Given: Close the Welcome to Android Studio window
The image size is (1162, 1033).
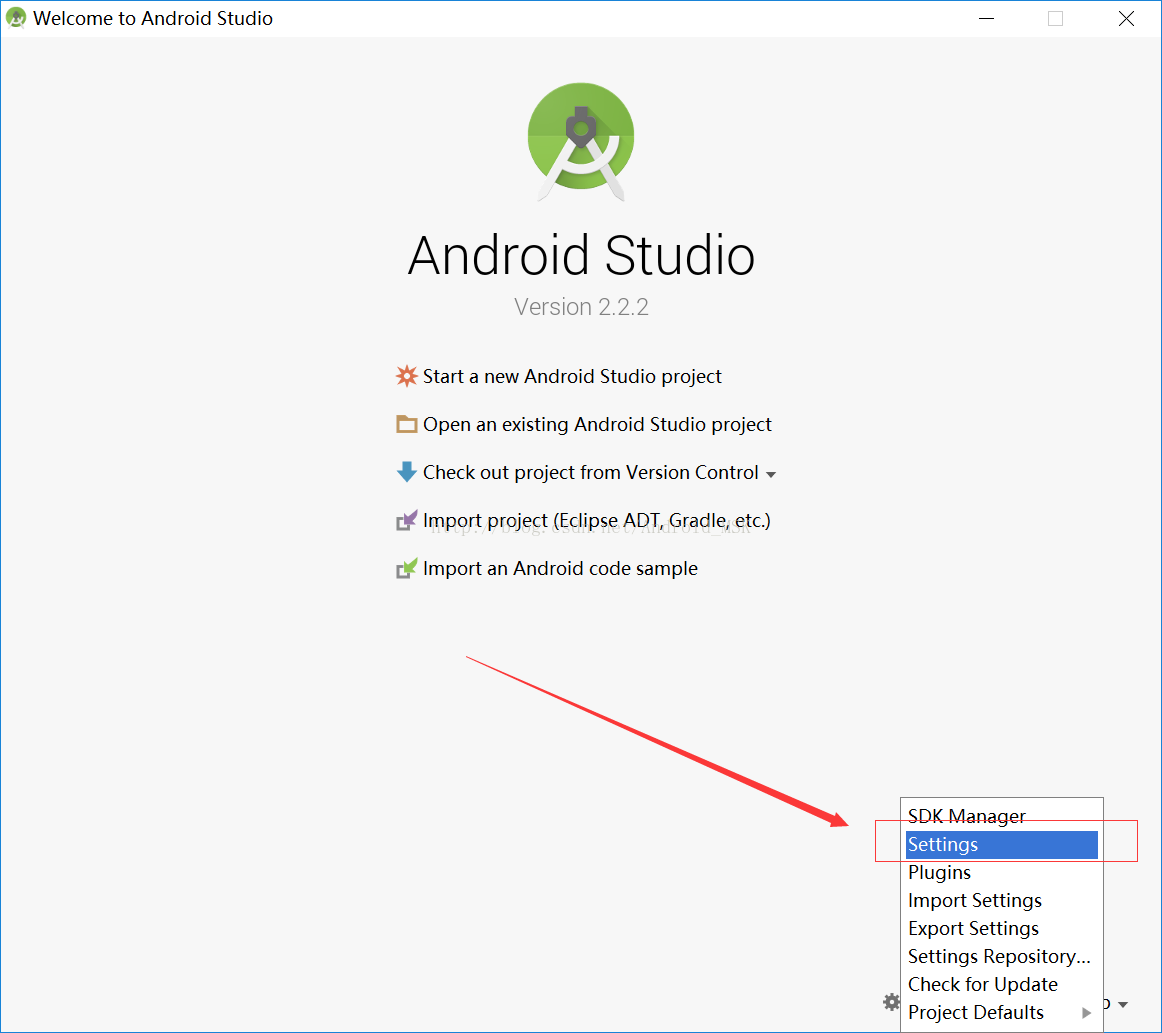Looking at the screenshot, I should point(1126,19).
